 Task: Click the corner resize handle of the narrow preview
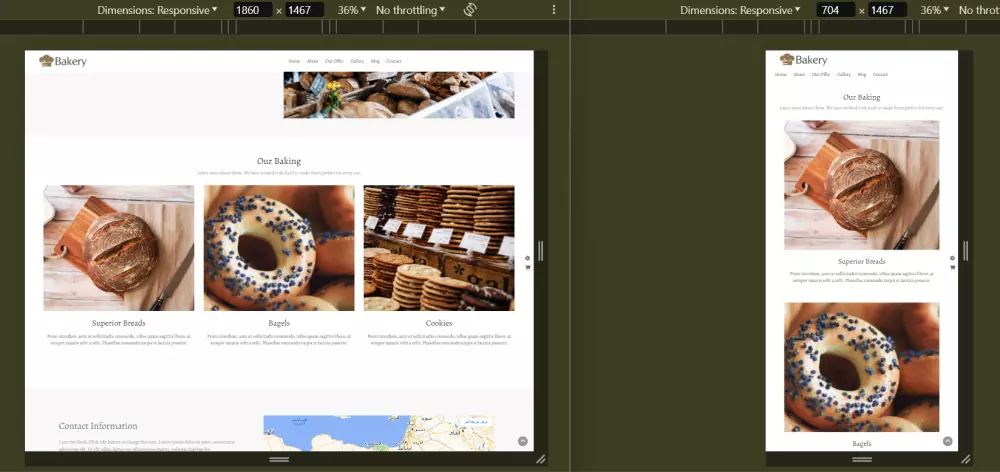[966, 459]
